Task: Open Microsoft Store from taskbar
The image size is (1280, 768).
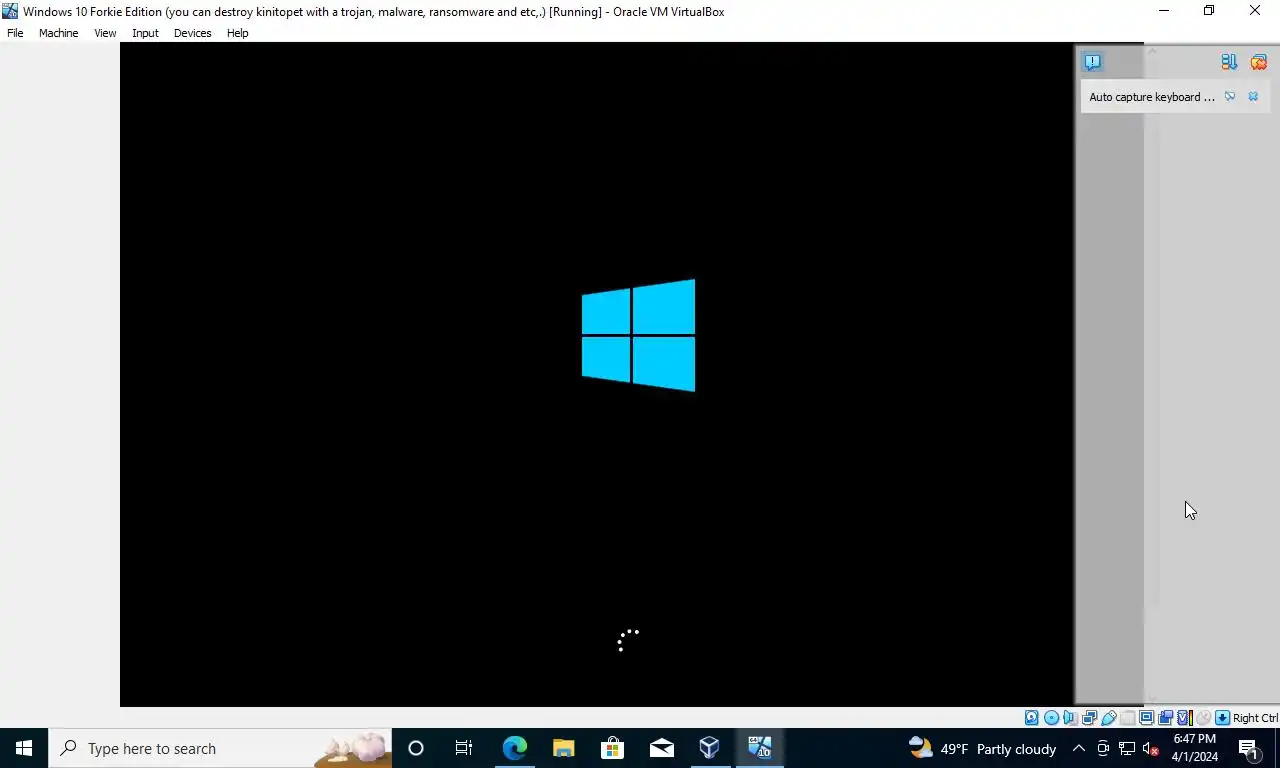Action: (612, 748)
